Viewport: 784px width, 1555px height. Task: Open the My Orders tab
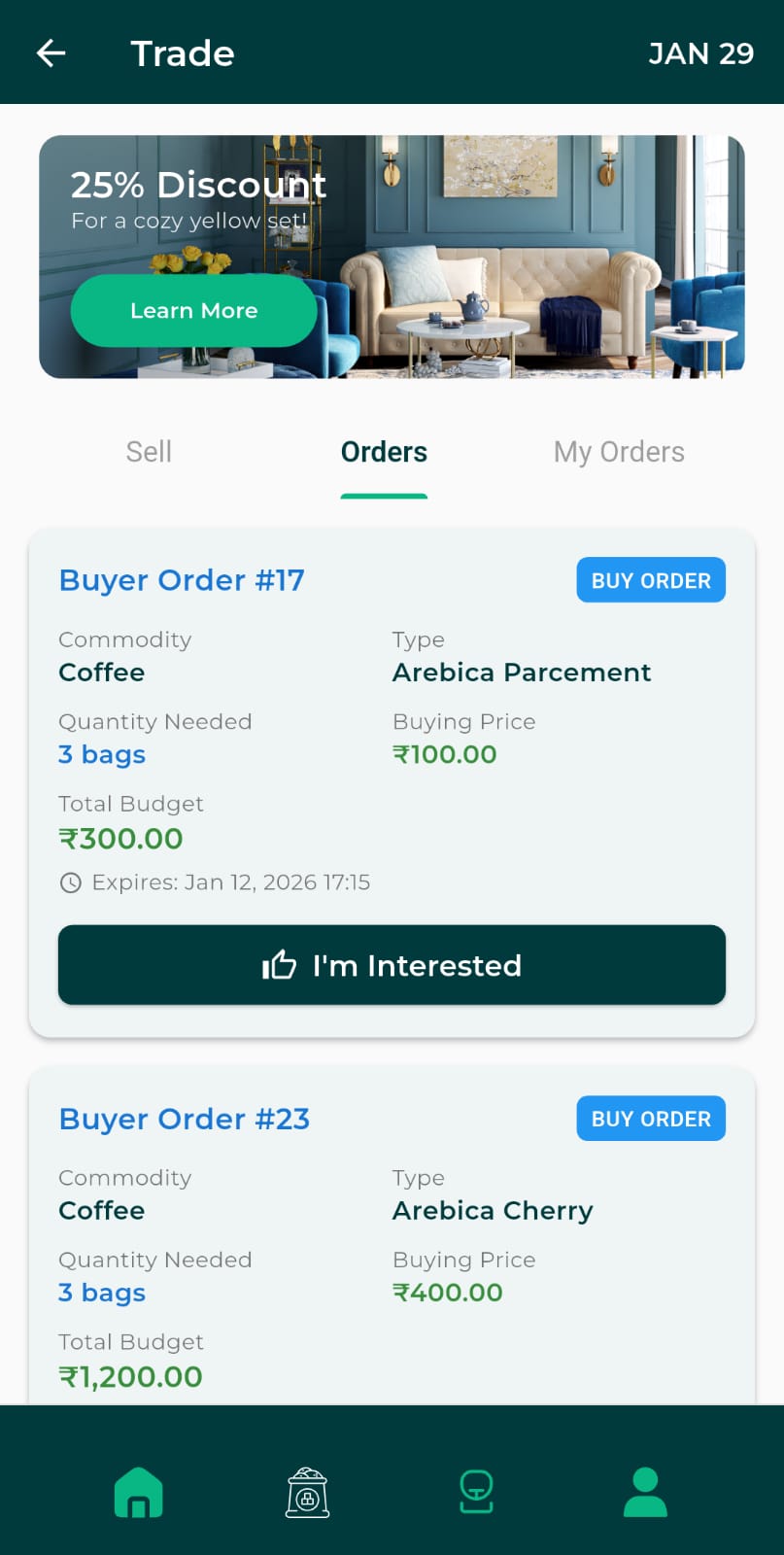[619, 452]
